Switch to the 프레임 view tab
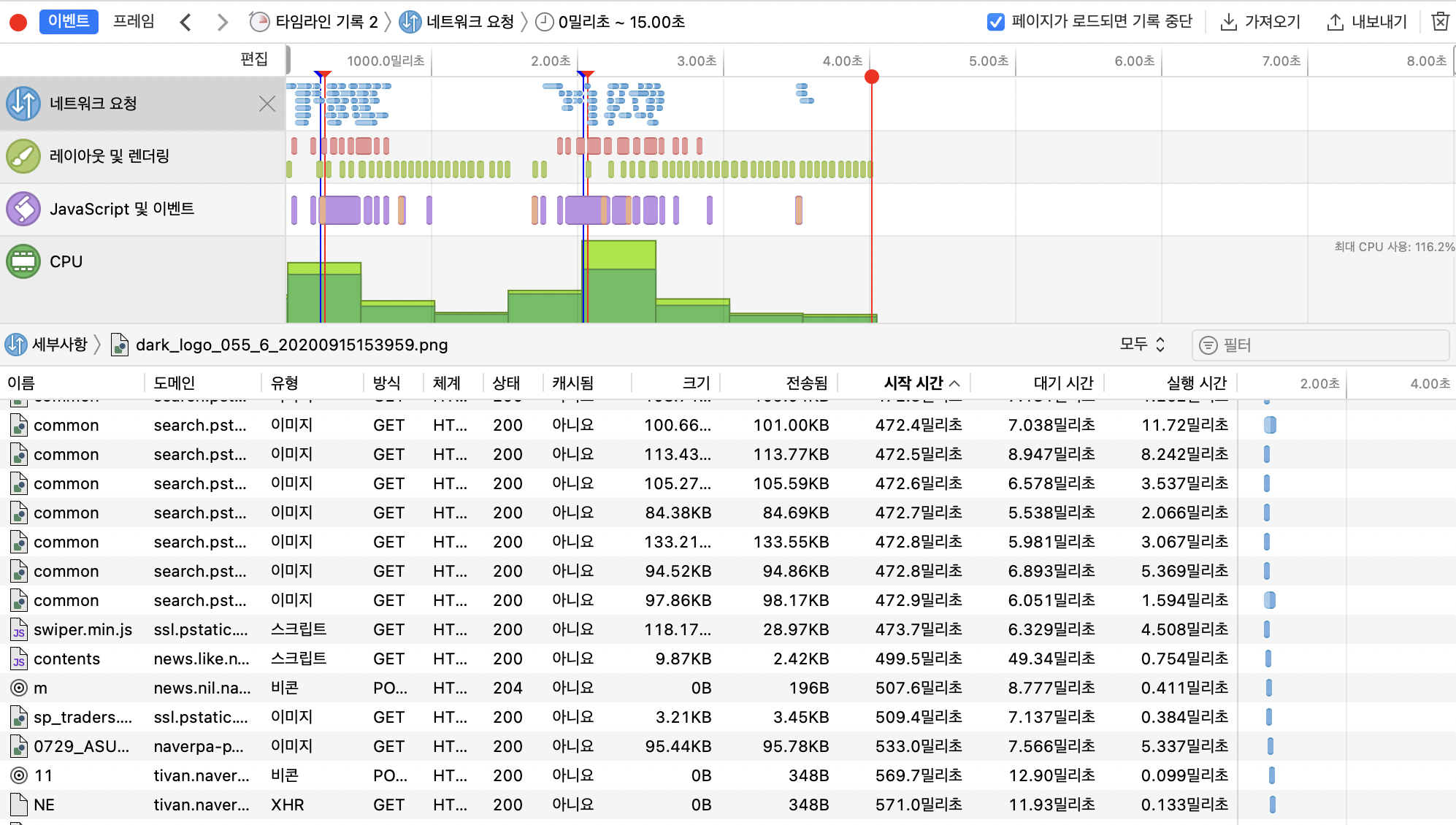The width and height of the screenshot is (1456, 825). coord(134,21)
